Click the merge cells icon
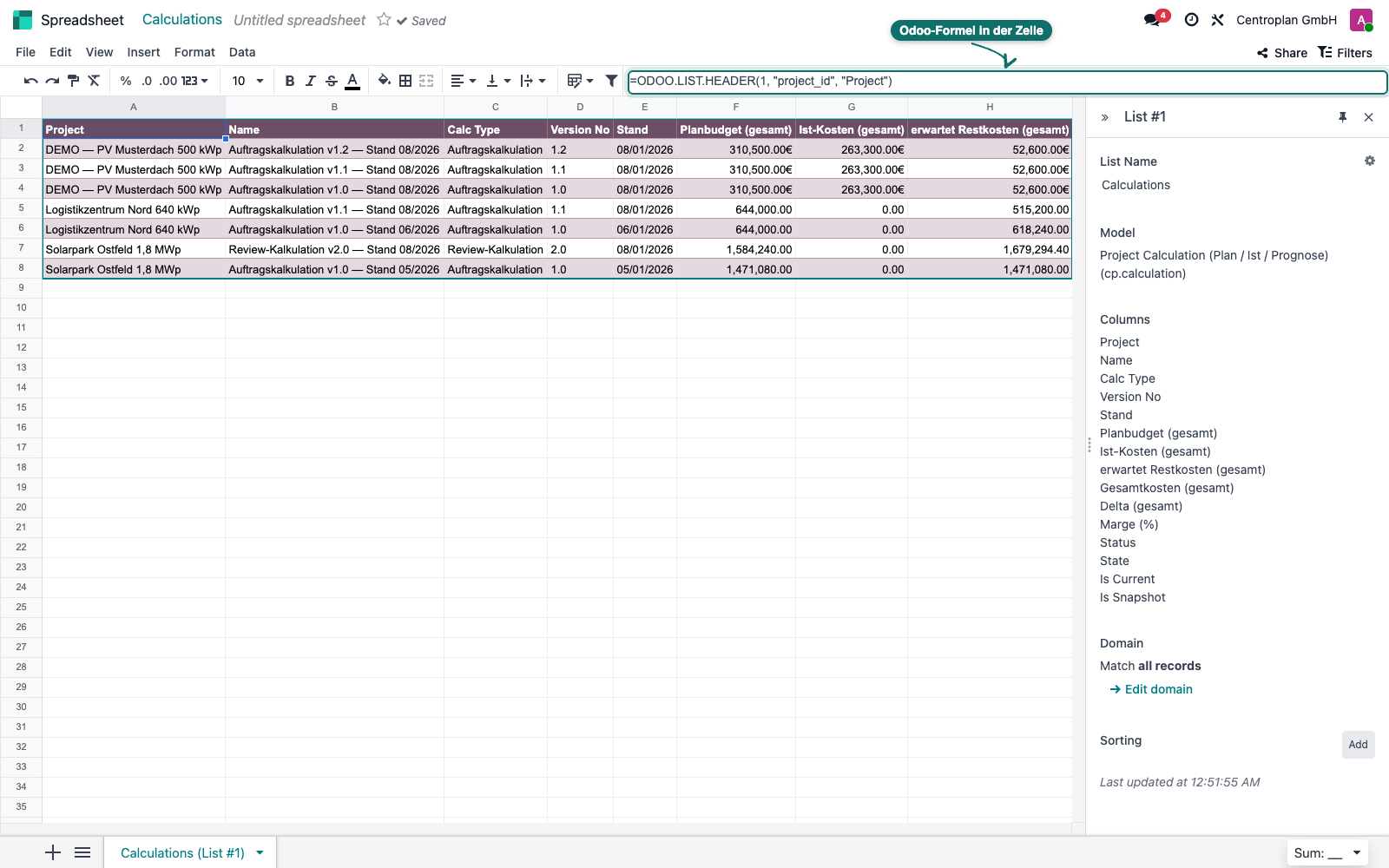 426,81
